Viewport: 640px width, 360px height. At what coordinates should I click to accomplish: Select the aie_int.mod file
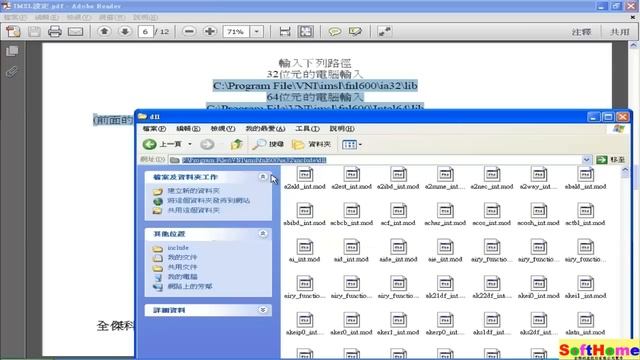[x=445, y=251]
